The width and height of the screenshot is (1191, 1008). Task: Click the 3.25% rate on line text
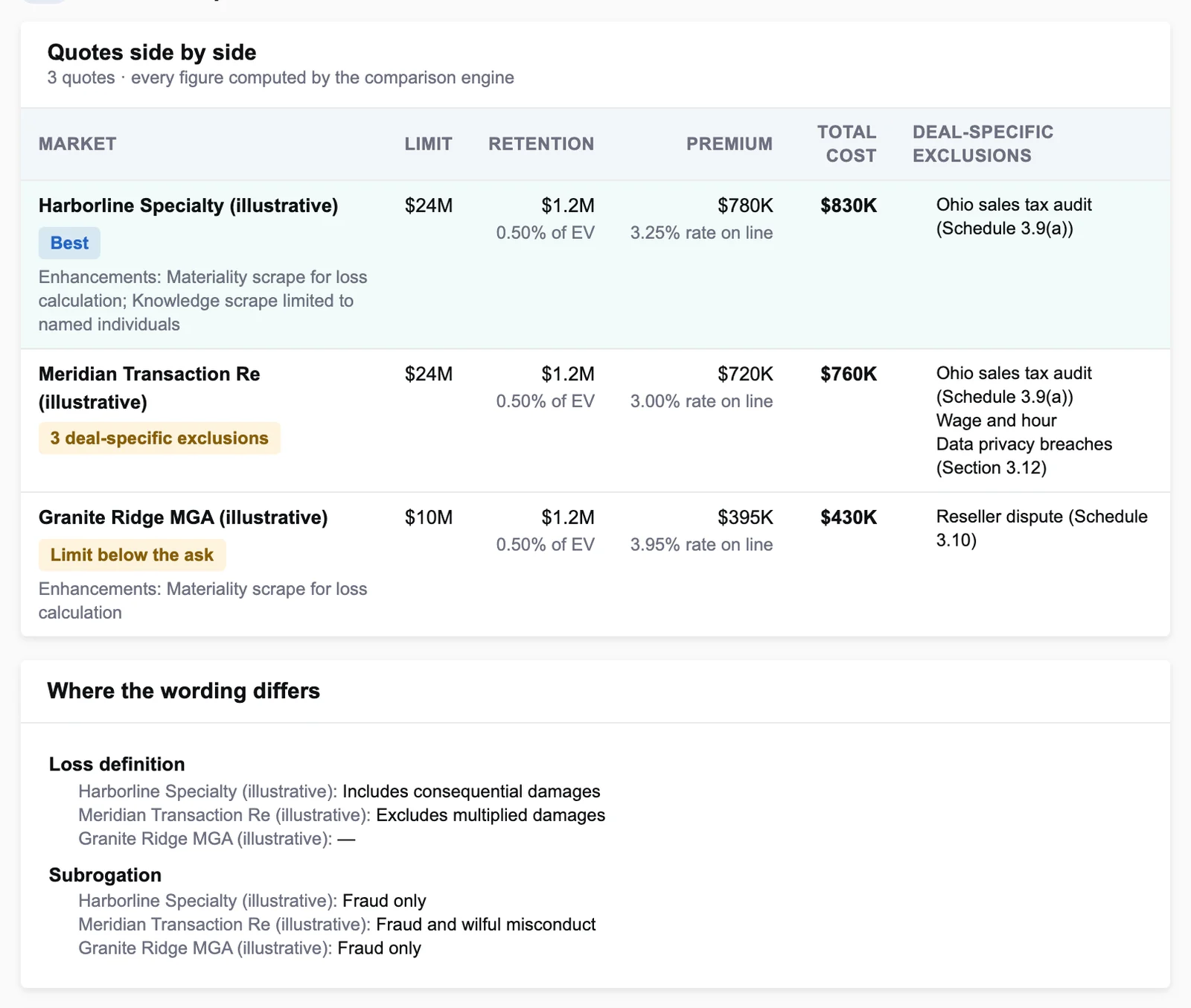tap(701, 233)
